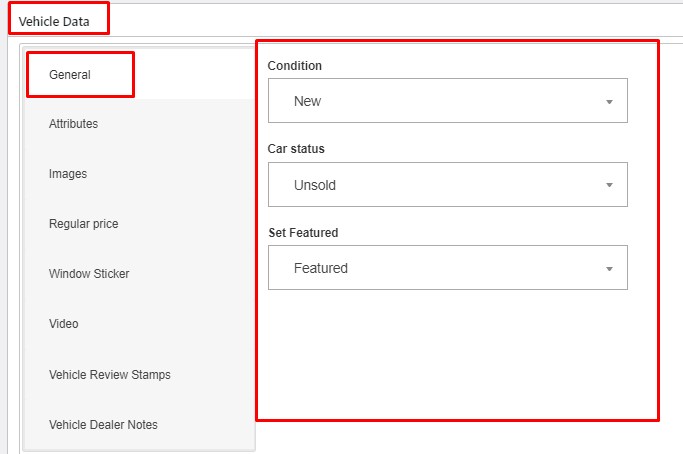Open the Images tab
Viewport: 683px width, 454px height.
click(68, 174)
